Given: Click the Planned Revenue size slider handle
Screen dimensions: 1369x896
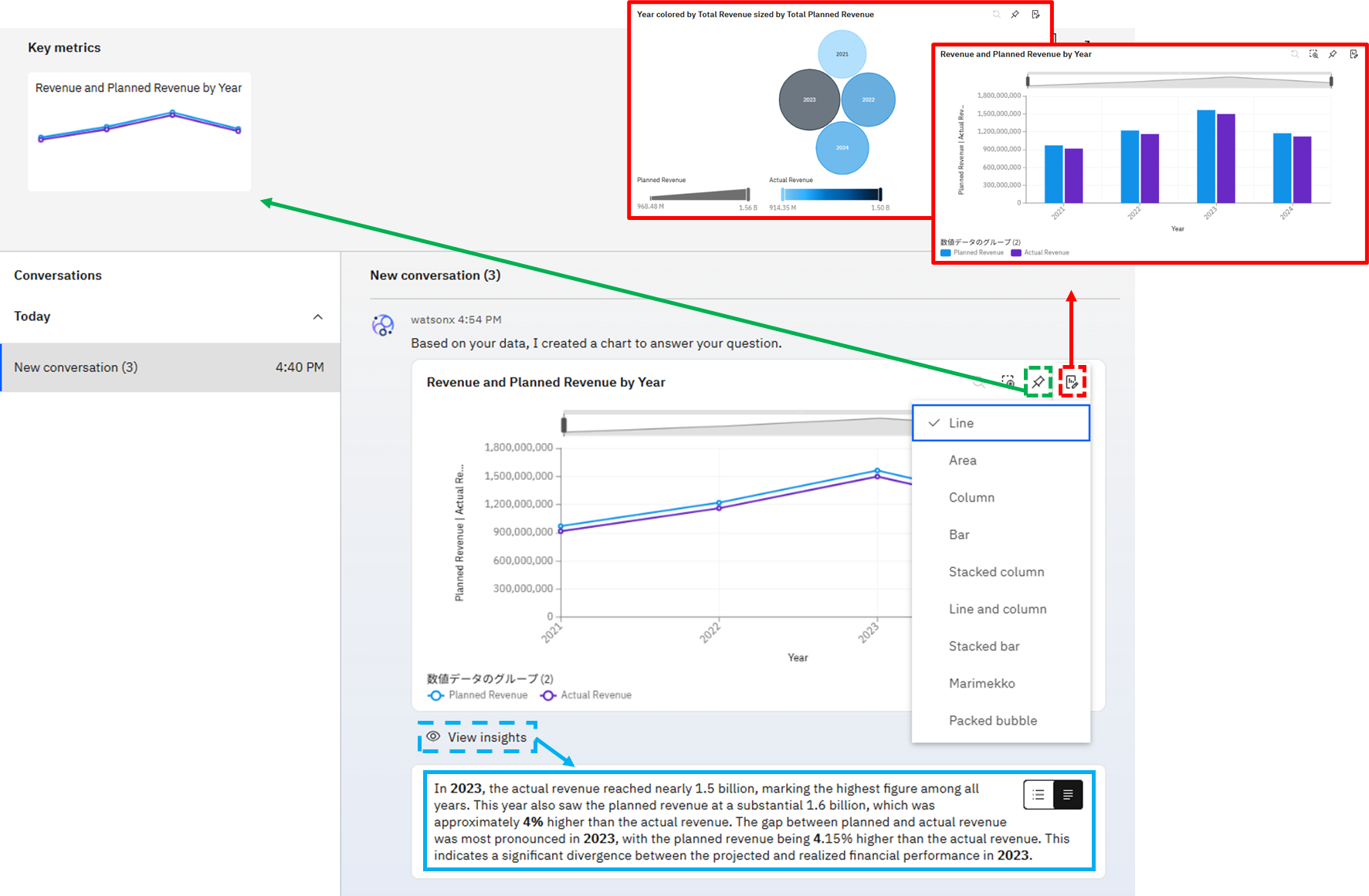Looking at the screenshot, I should [x=747, y=194].
